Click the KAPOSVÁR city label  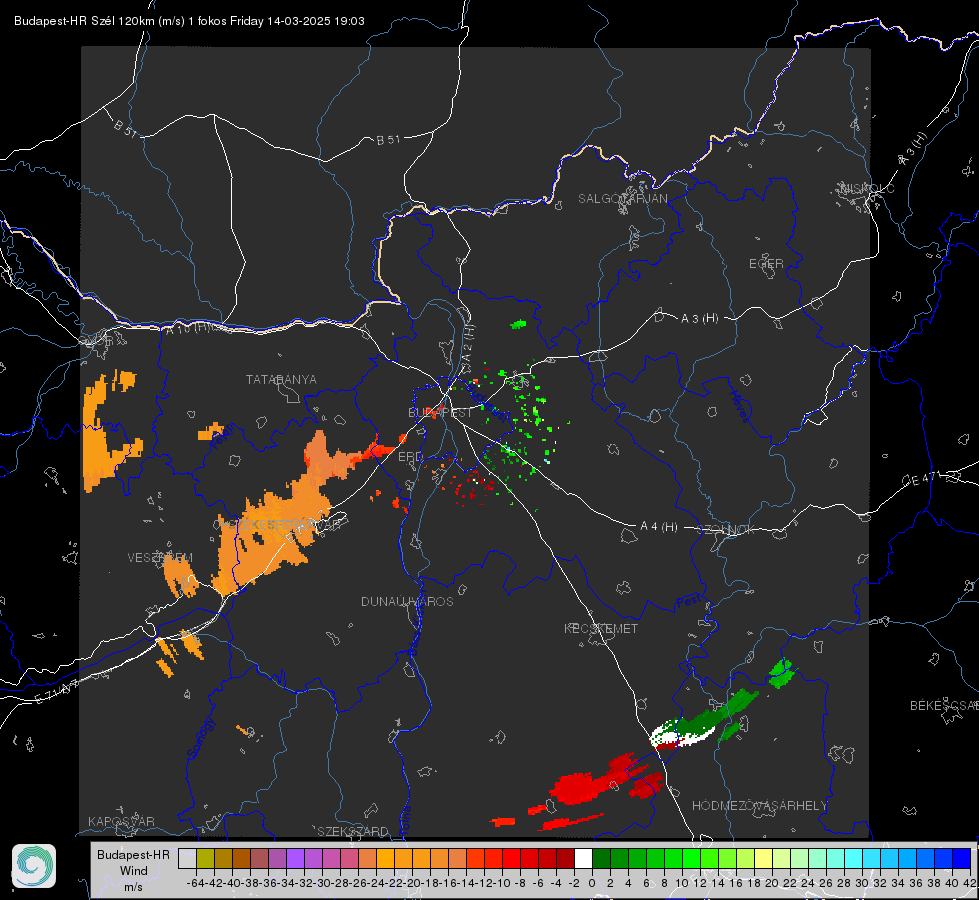click(x=121, y=821)
